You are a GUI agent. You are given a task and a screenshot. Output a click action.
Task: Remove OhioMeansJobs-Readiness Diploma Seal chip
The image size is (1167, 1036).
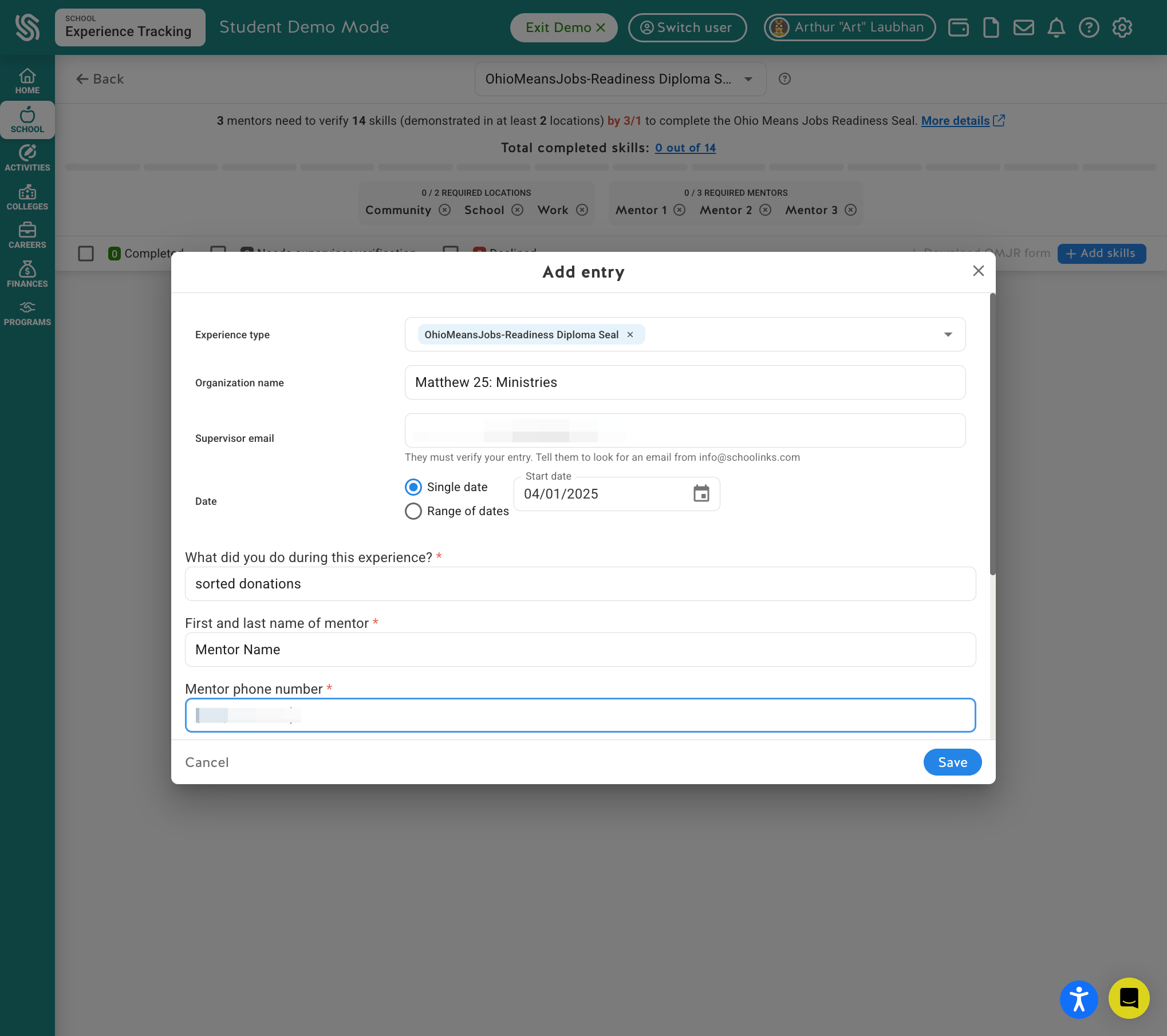pos(630,335)
